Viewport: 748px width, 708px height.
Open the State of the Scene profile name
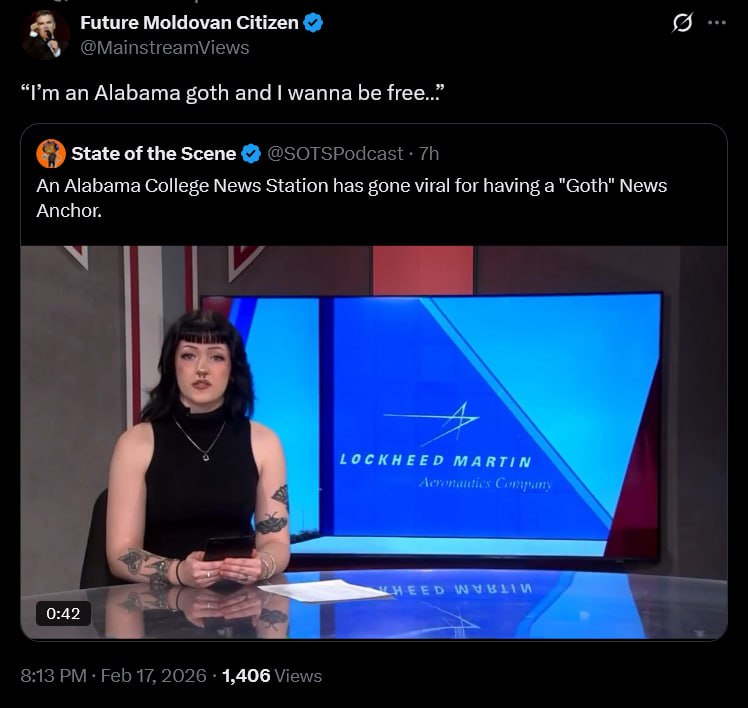point(154,154)
